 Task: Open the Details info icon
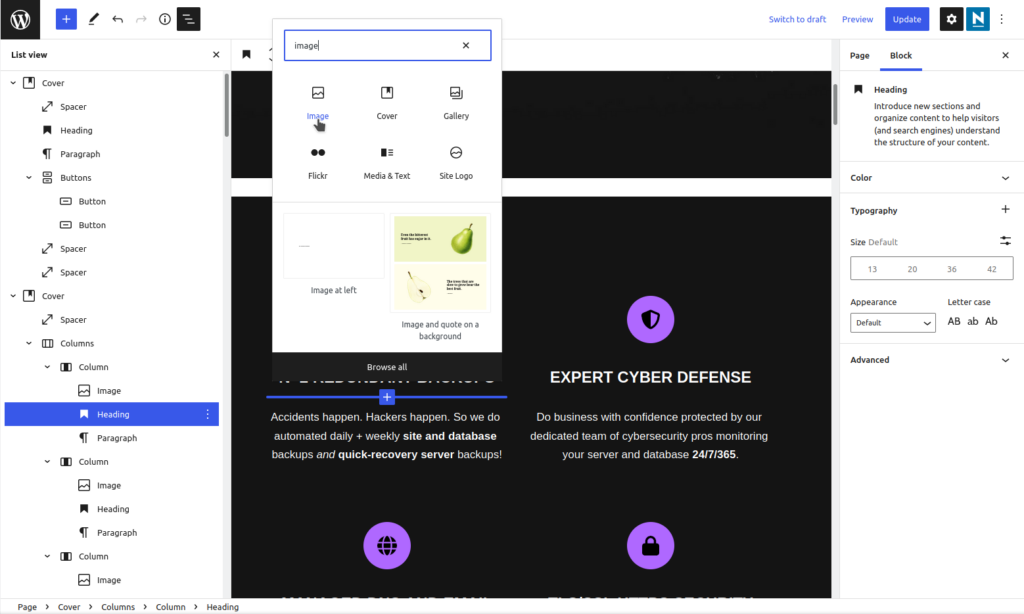(x=165, y=19)
